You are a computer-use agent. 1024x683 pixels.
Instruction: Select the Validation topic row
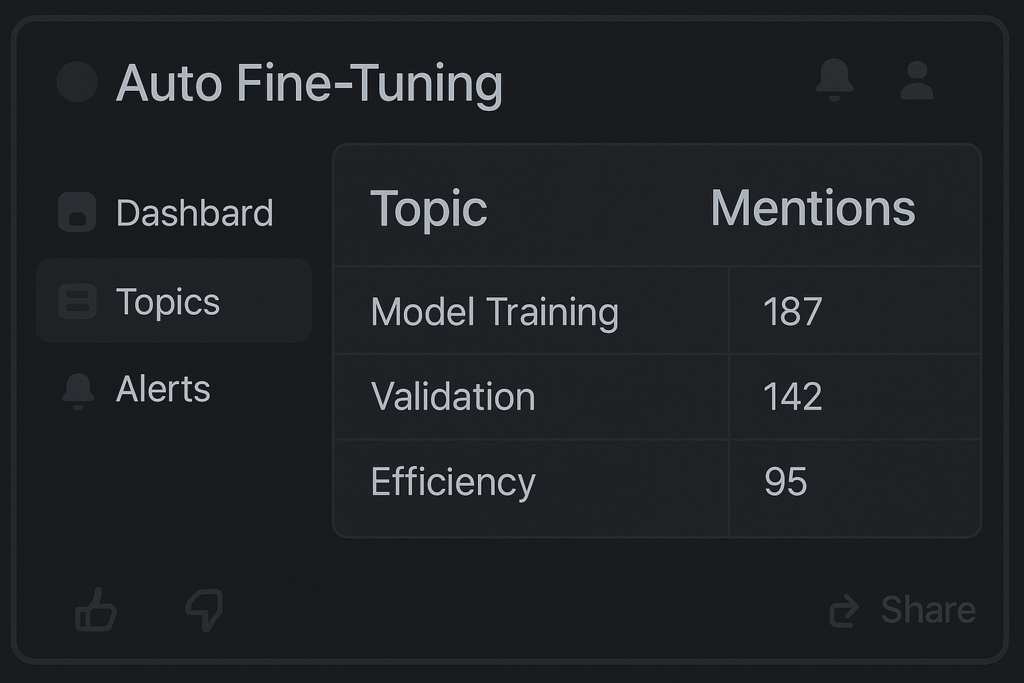point(453,397)
